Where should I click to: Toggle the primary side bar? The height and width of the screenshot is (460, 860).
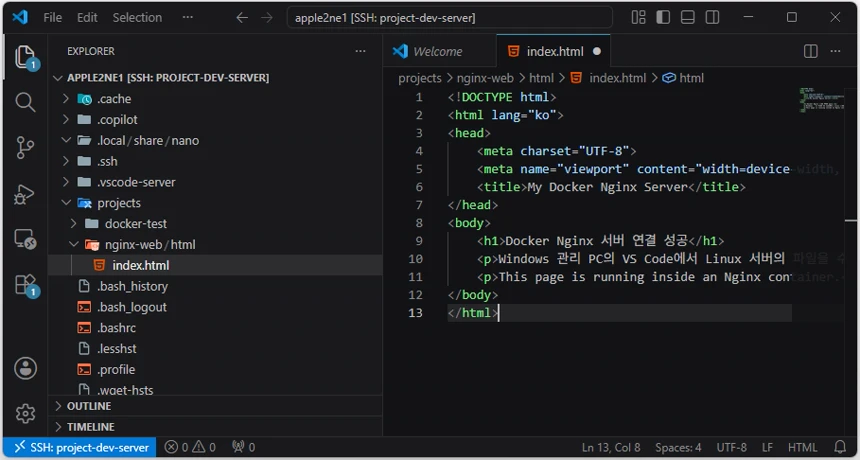click(x=663, y=18)
